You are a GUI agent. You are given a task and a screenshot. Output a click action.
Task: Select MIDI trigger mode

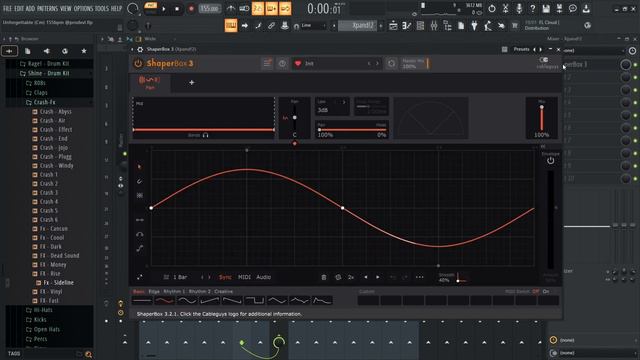(x=244, y=277)
